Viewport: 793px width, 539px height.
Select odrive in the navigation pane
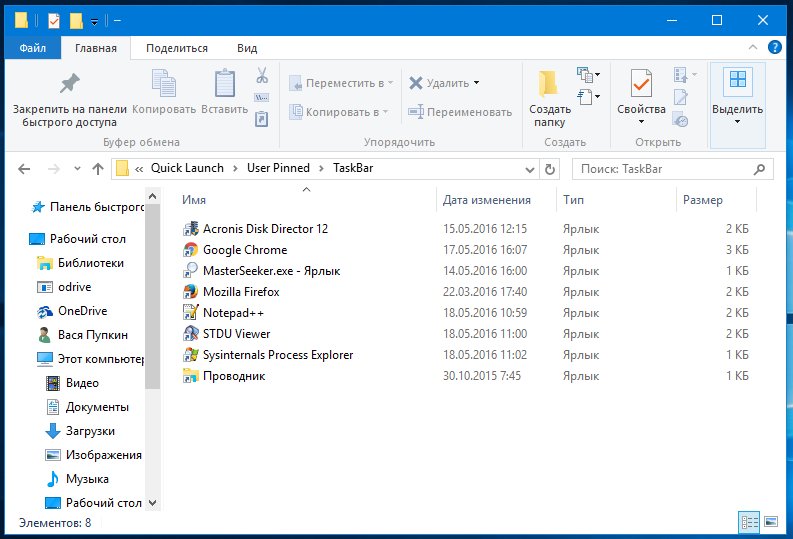(64, 287)
